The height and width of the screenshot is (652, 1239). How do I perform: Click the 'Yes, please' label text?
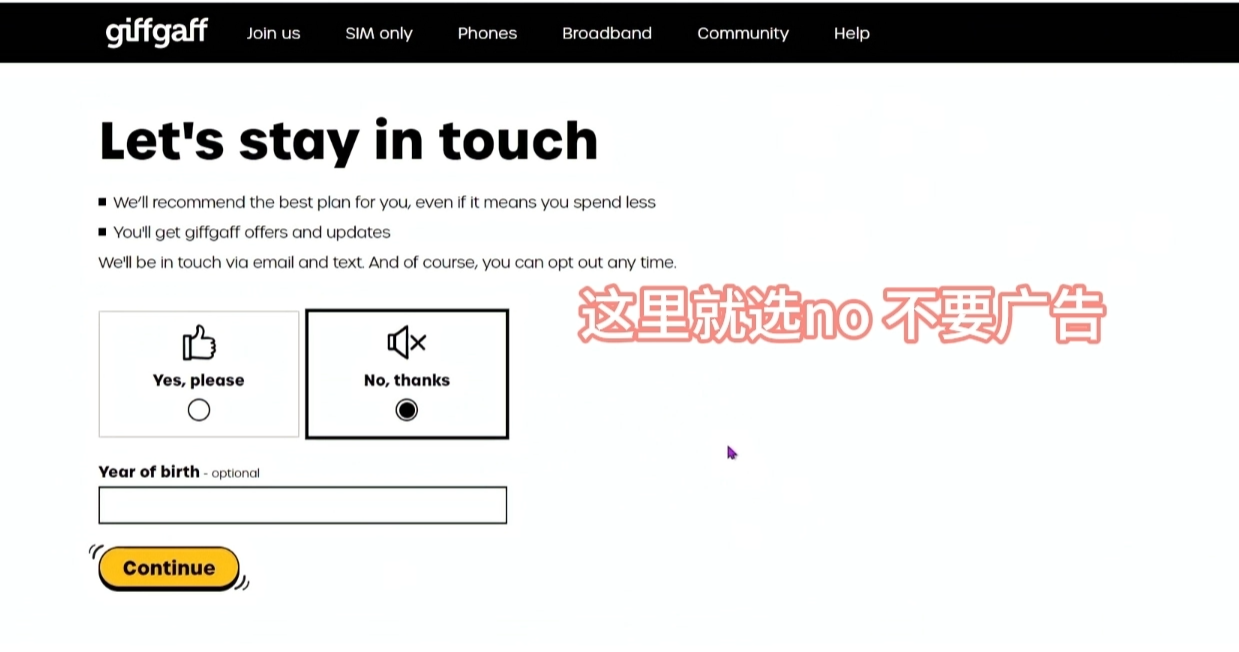[x=199, y=380]
